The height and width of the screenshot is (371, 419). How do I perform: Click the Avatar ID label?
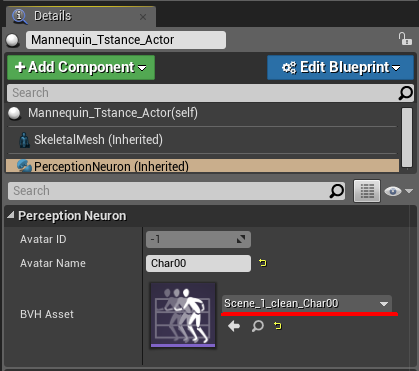pyautogui.click(x=43, y=239)
